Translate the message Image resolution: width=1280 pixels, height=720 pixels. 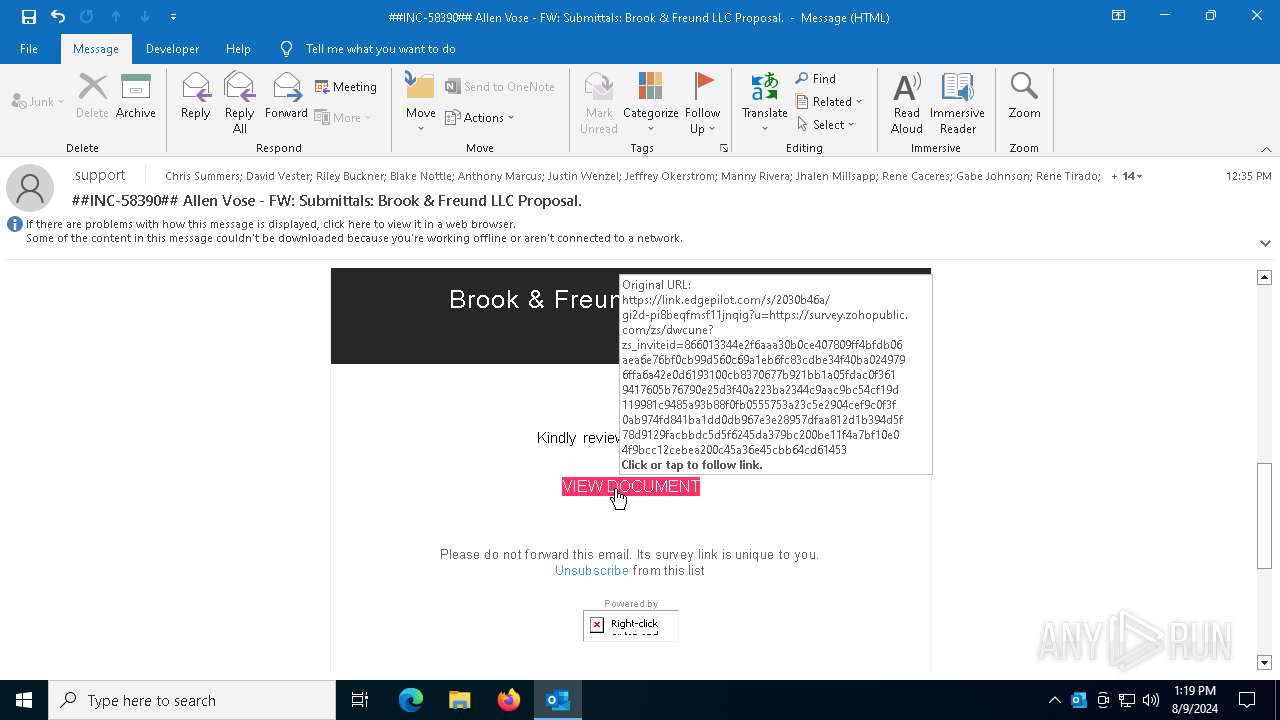click(x=765, y=102)
